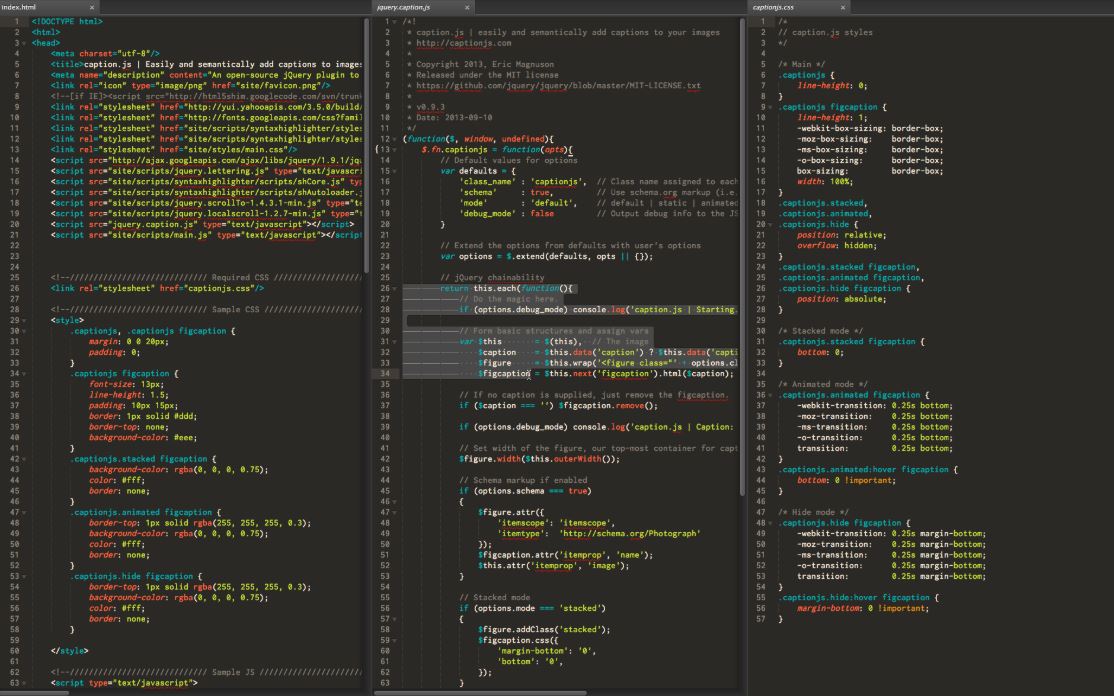1114x696 pixels.
Task: Fold the <head> block at index.html line 3
Action: point(24,43)
